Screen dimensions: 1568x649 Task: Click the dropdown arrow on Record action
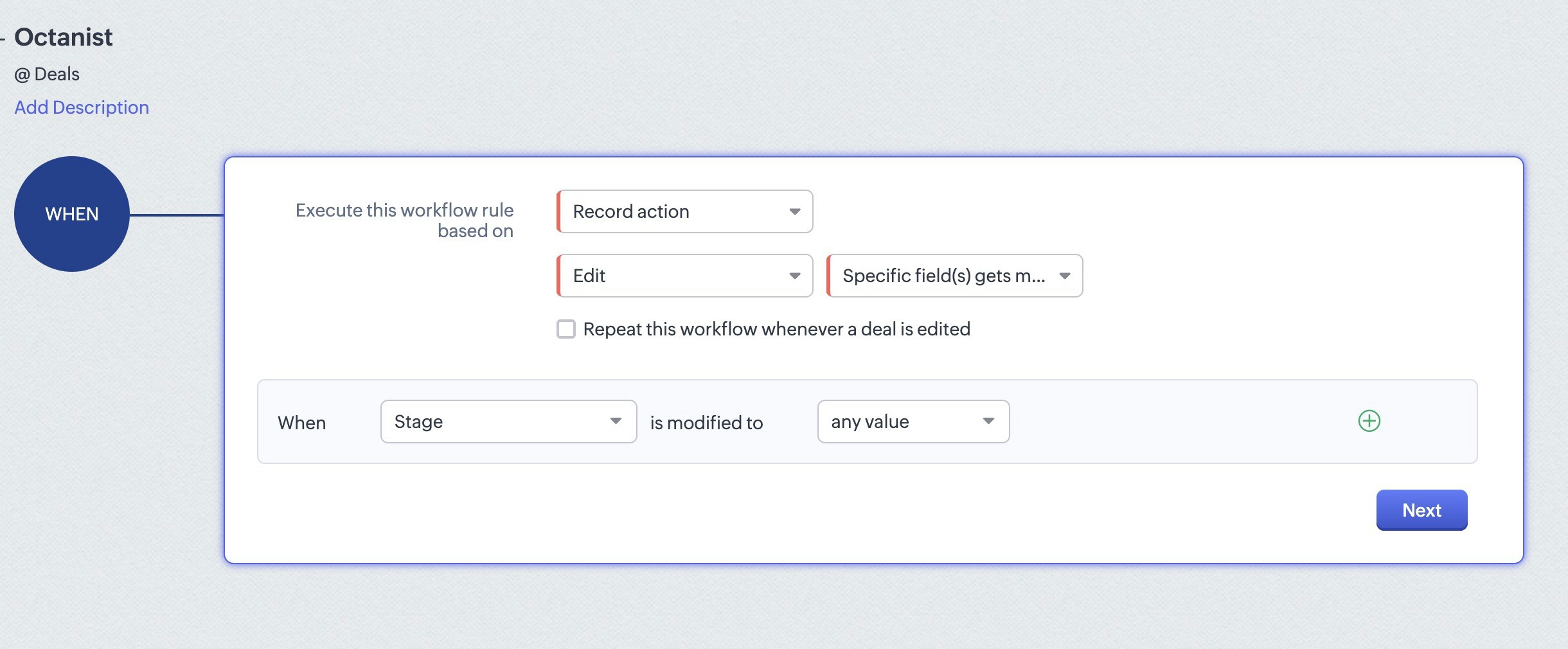click(x=795, y=211)
